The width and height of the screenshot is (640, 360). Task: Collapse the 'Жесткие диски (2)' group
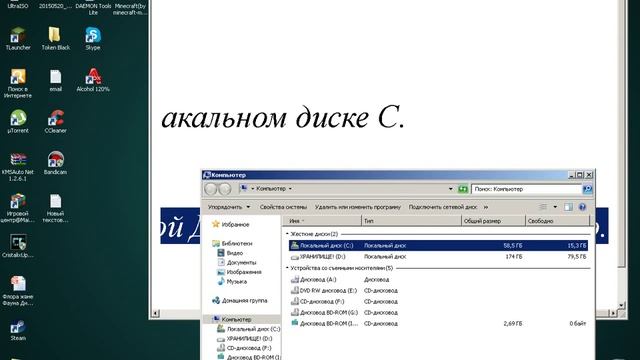point(287,234)
